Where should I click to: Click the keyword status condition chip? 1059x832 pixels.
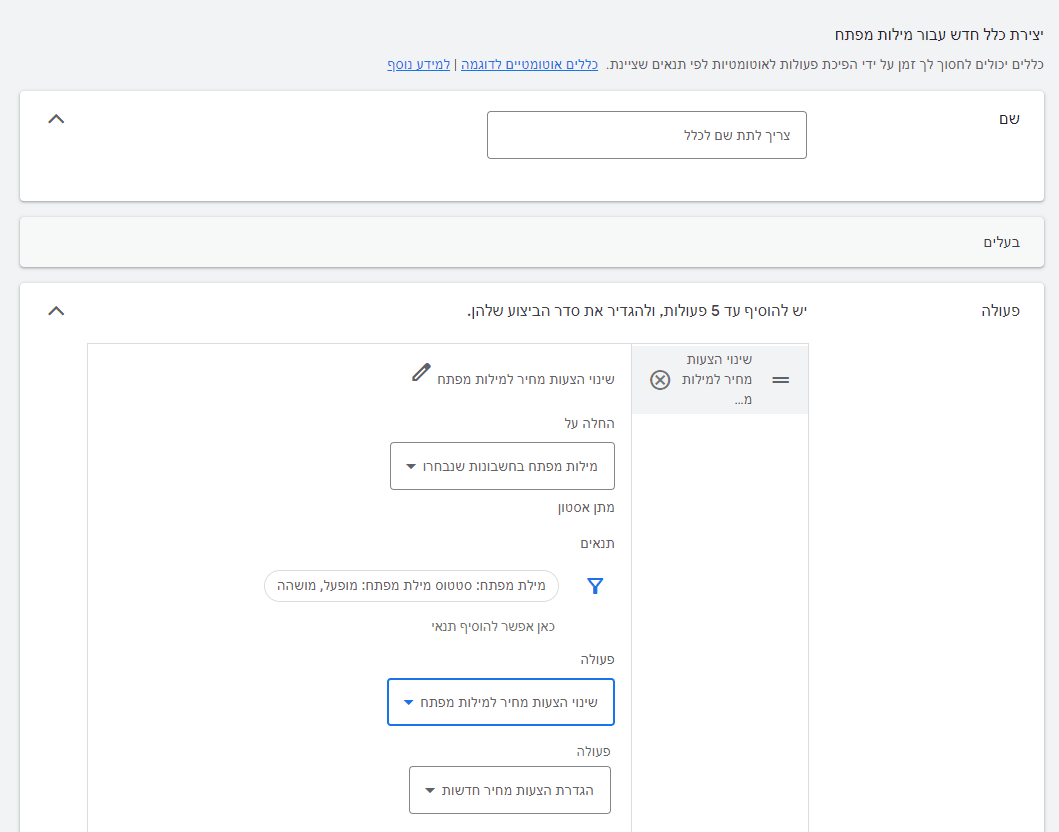point(411,586)
